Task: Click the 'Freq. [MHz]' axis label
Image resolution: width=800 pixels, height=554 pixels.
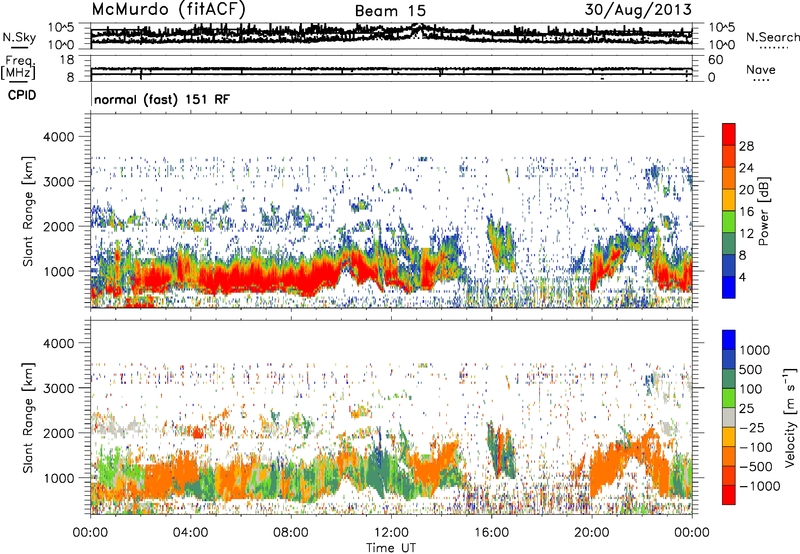Action: tap(18, 68)
